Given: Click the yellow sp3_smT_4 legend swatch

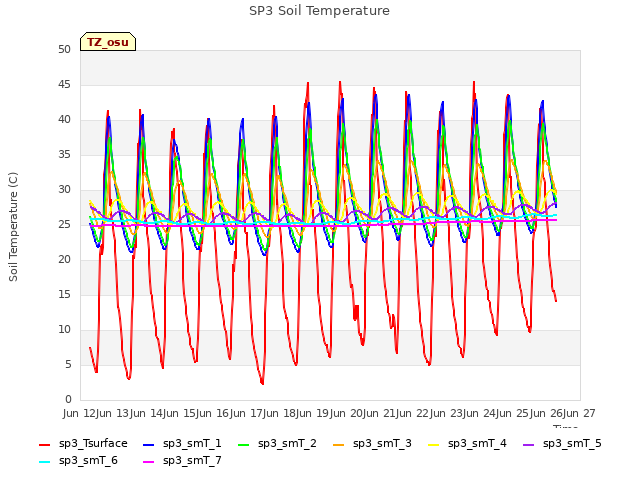Looking at the screenshot, I should (433, 444).
